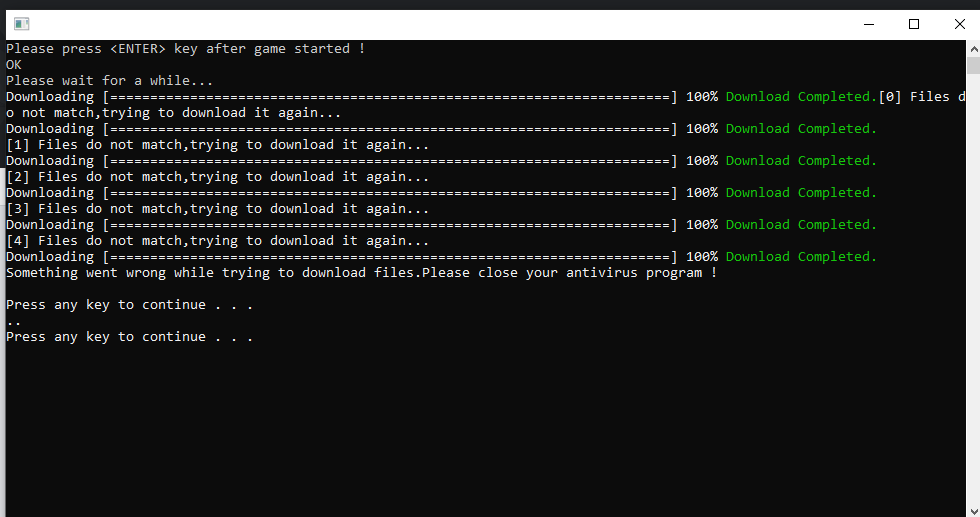
Task: Click the scrollbar up arrow
Action: click(973, 48)
